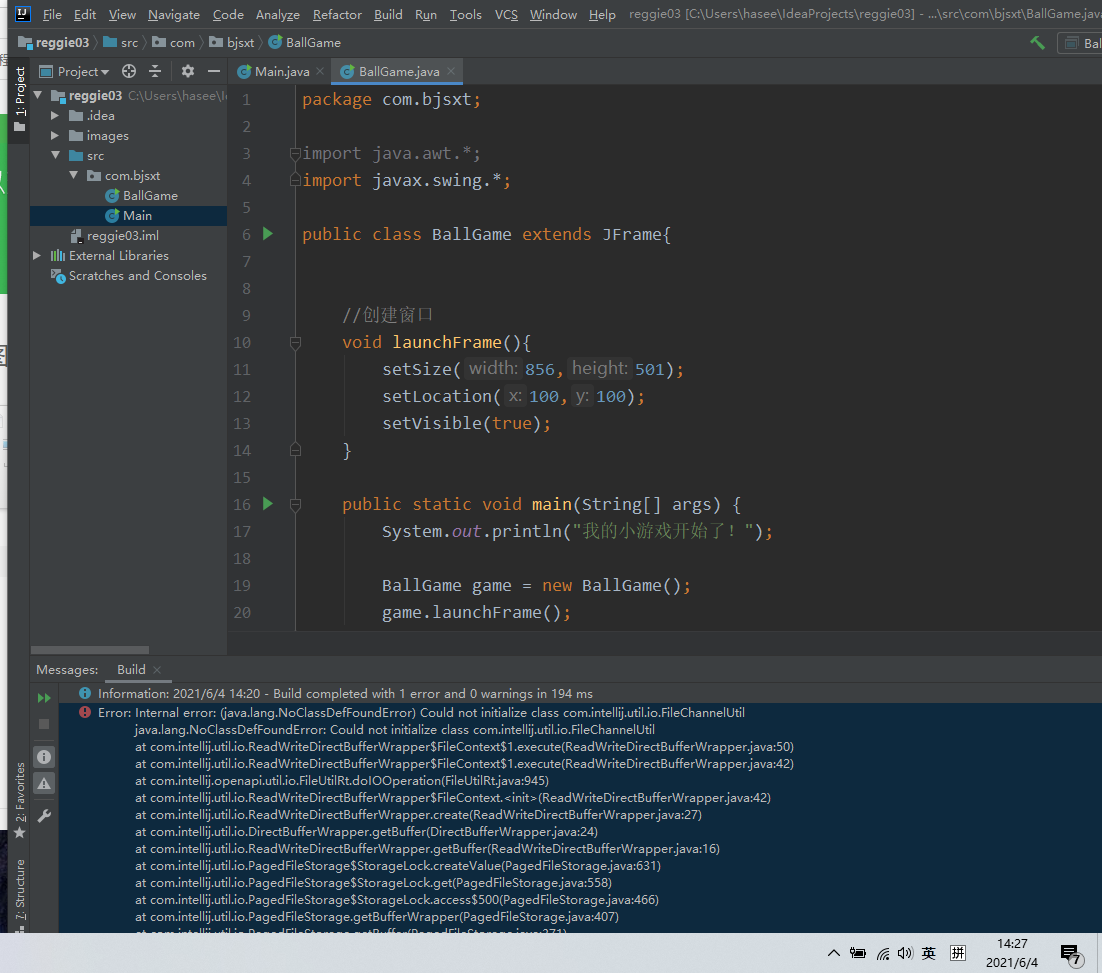Close the BallGame.java editor tab
Image resolution: width=1102 pixels, height=973 pixels.
450,71
